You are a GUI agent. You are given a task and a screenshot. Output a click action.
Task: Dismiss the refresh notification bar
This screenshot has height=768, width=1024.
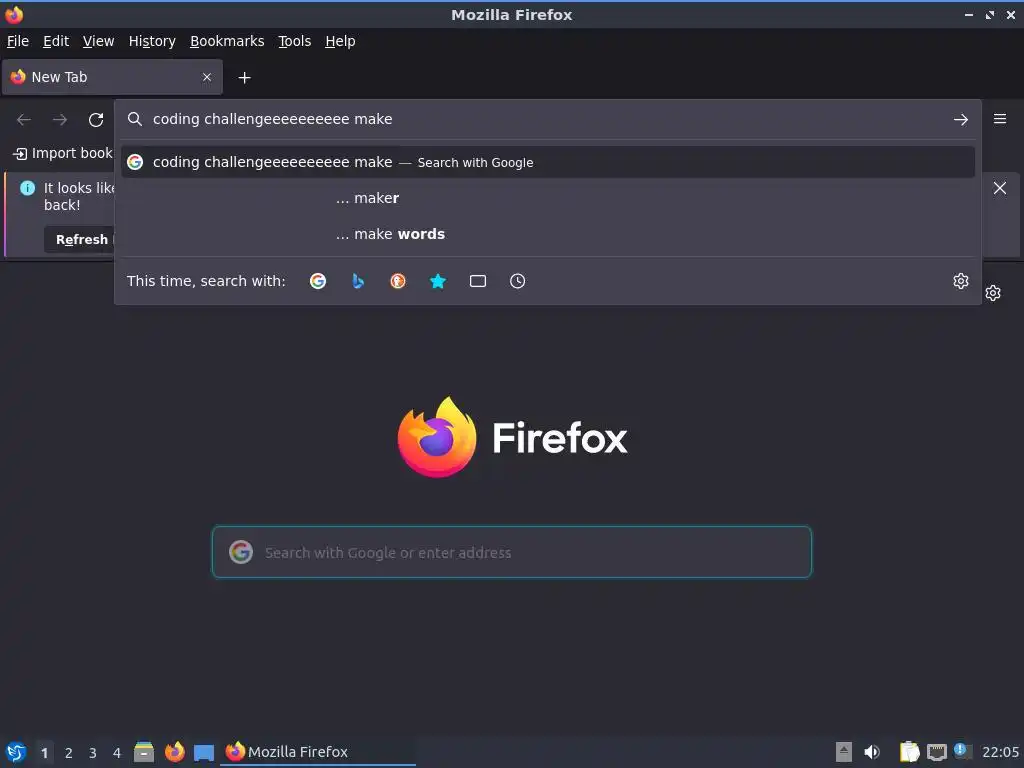[1000, 188]
